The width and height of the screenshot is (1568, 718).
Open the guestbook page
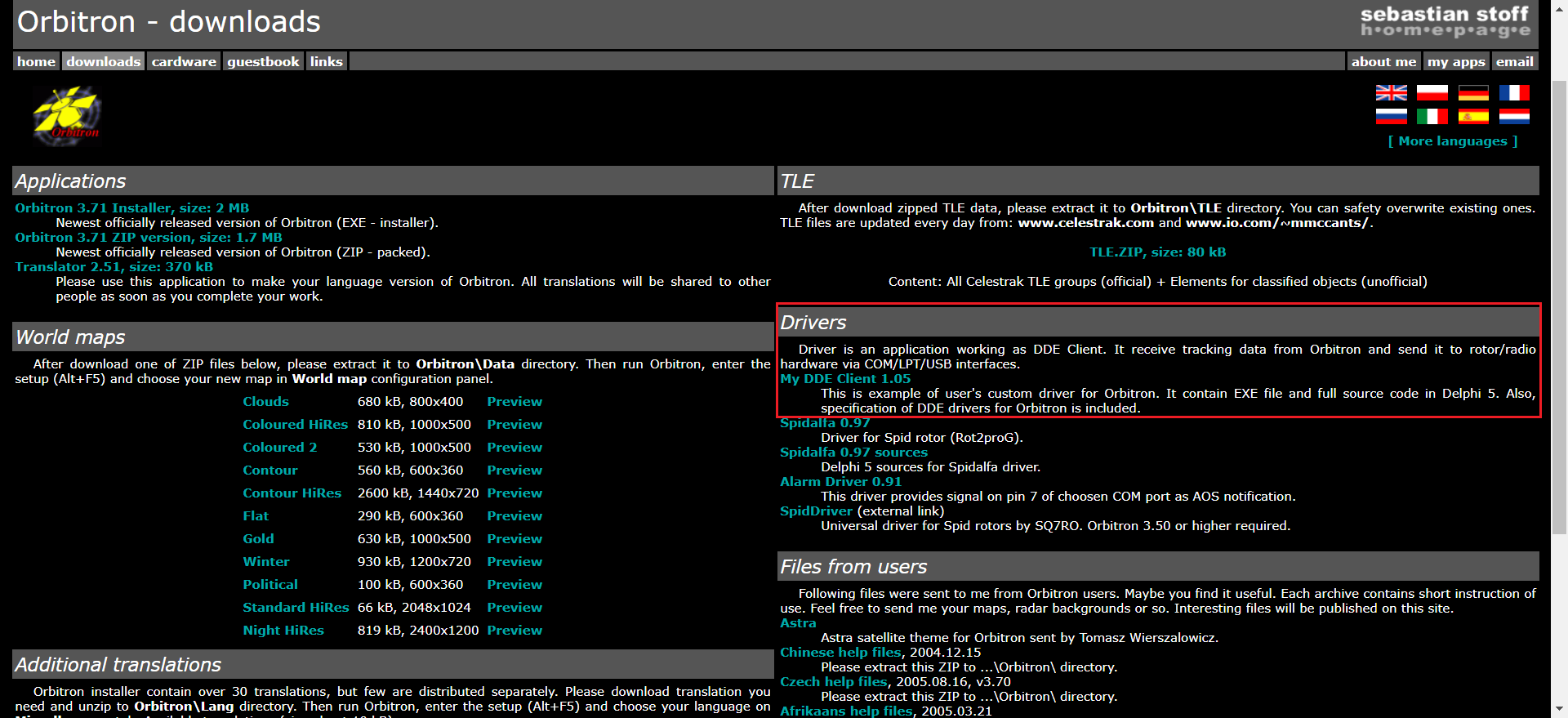263,62
